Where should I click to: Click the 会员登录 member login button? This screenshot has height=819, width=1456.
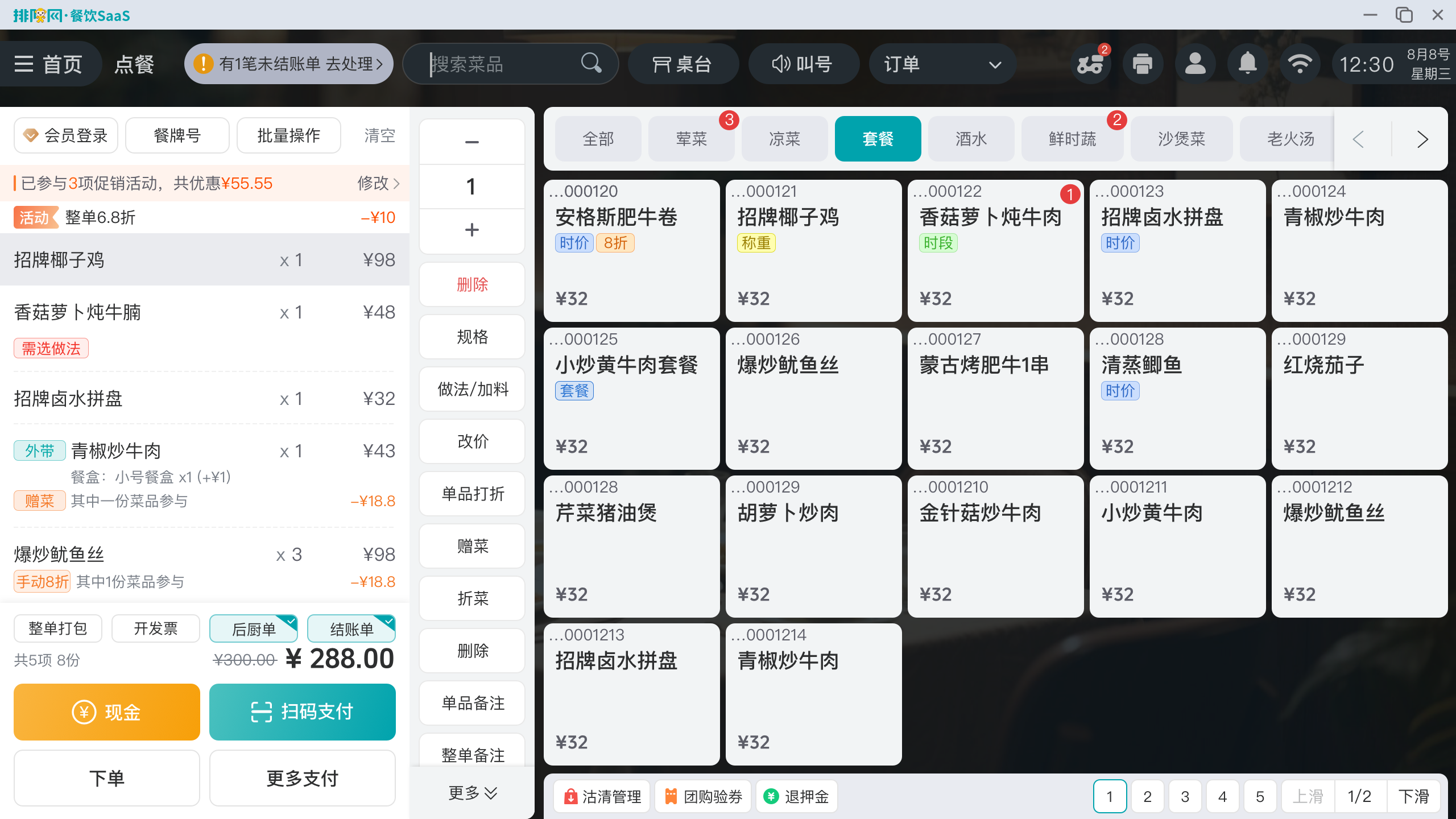pos(65,135)
